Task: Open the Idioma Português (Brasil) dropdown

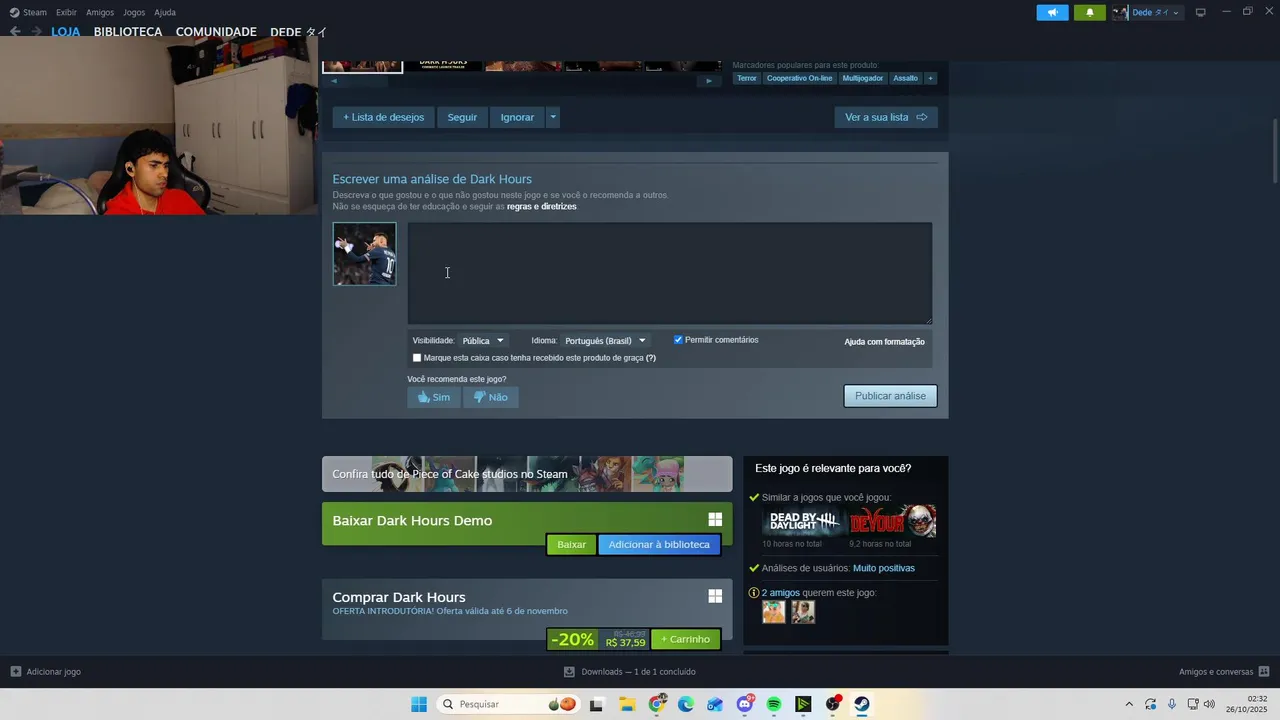Action: [x=605, y=341]
